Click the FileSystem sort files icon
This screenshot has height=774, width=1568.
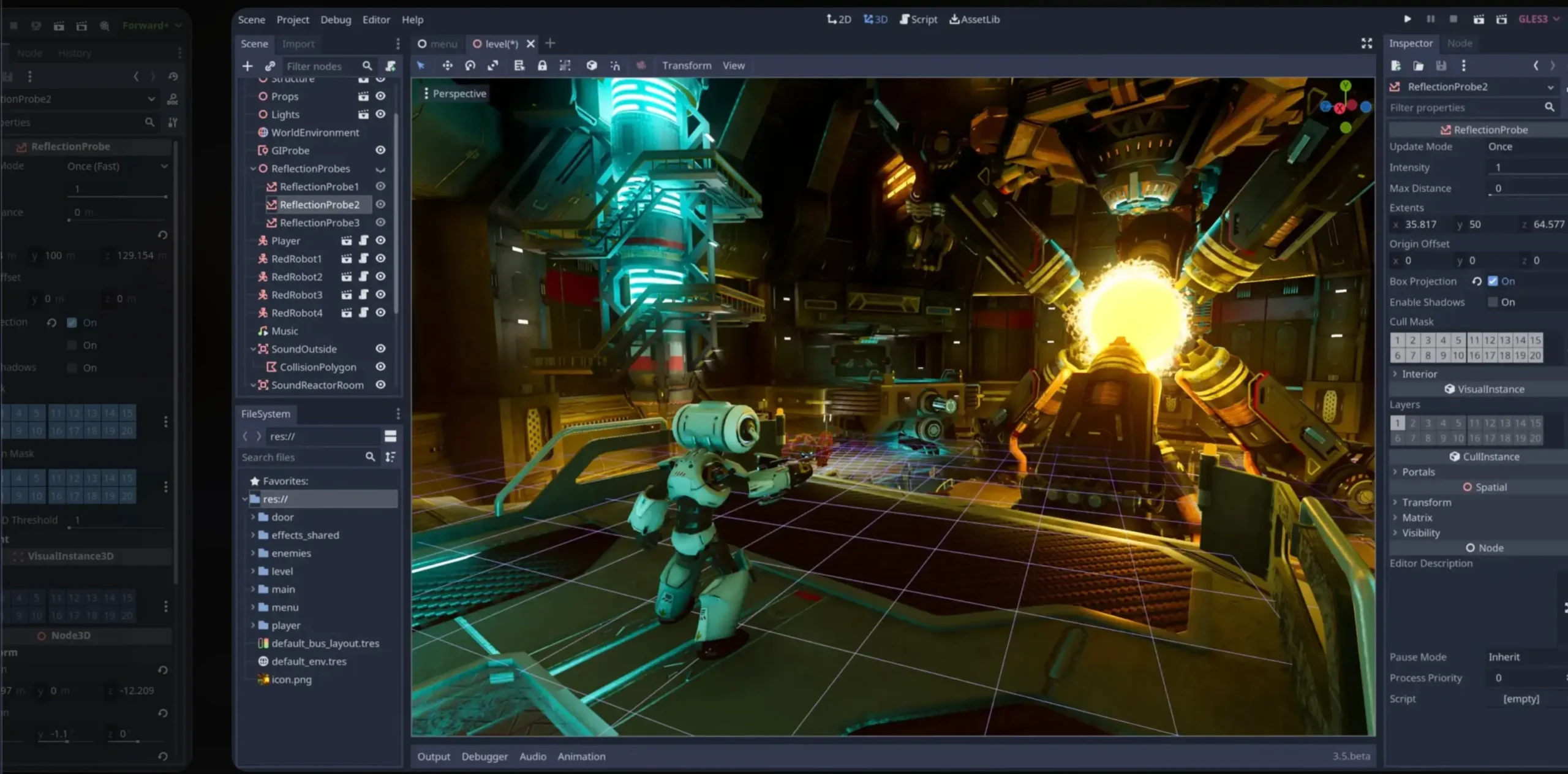[x=390, y=457]
